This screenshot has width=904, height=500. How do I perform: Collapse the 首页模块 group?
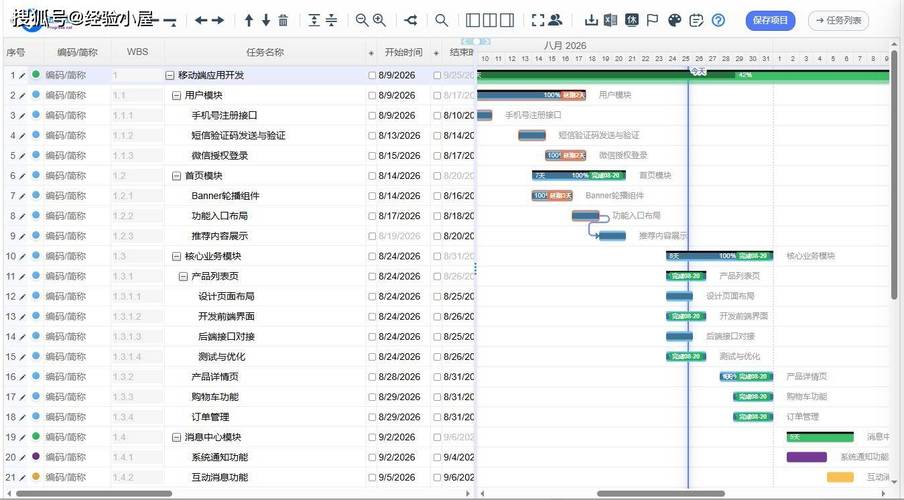coord(176,176)
